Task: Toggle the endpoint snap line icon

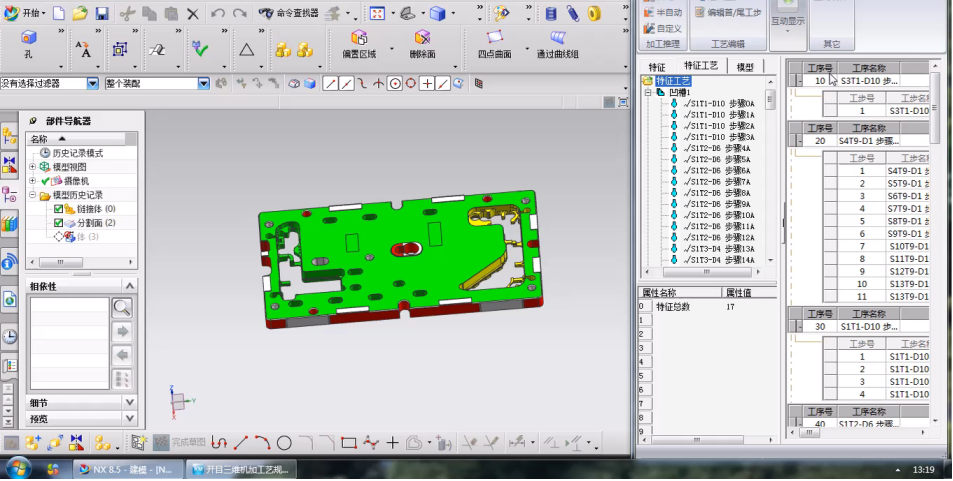Action: pos(330,84)
